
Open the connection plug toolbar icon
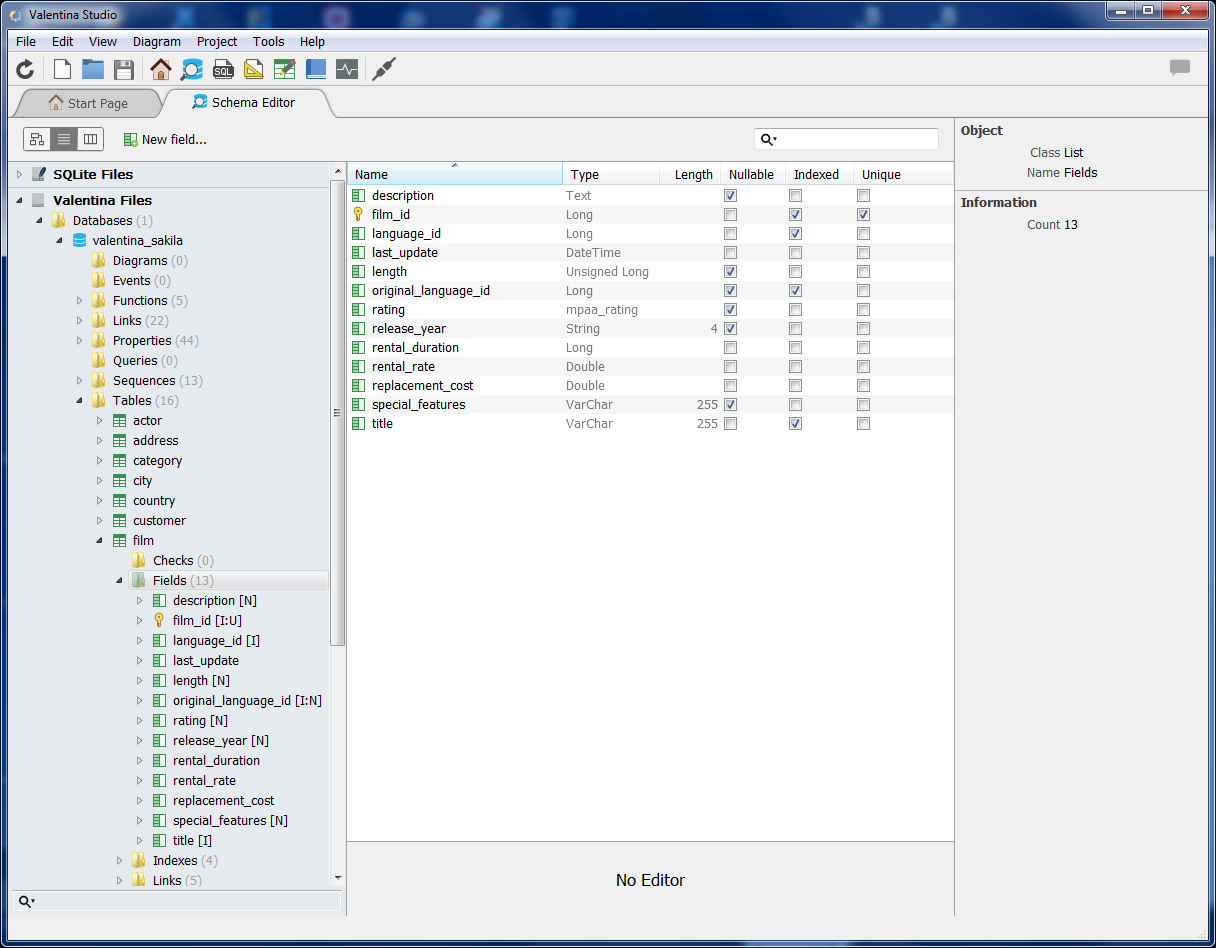383,69
